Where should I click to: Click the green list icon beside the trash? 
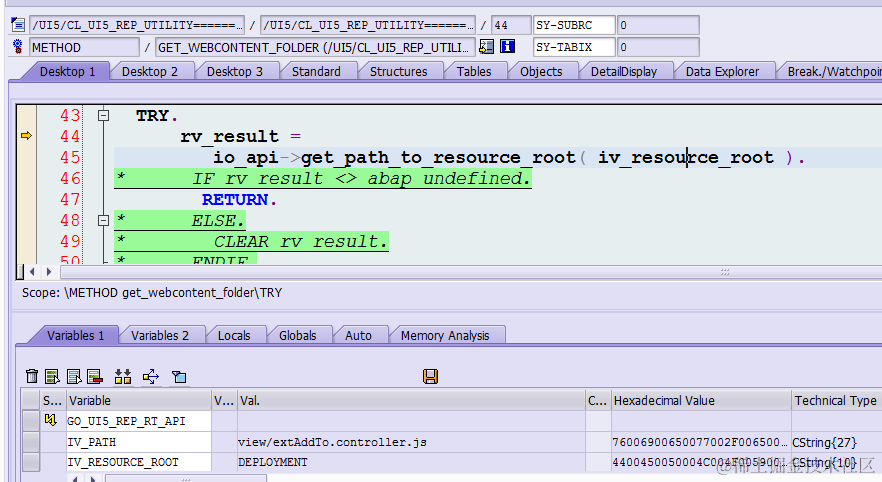(x=52, y=376)
